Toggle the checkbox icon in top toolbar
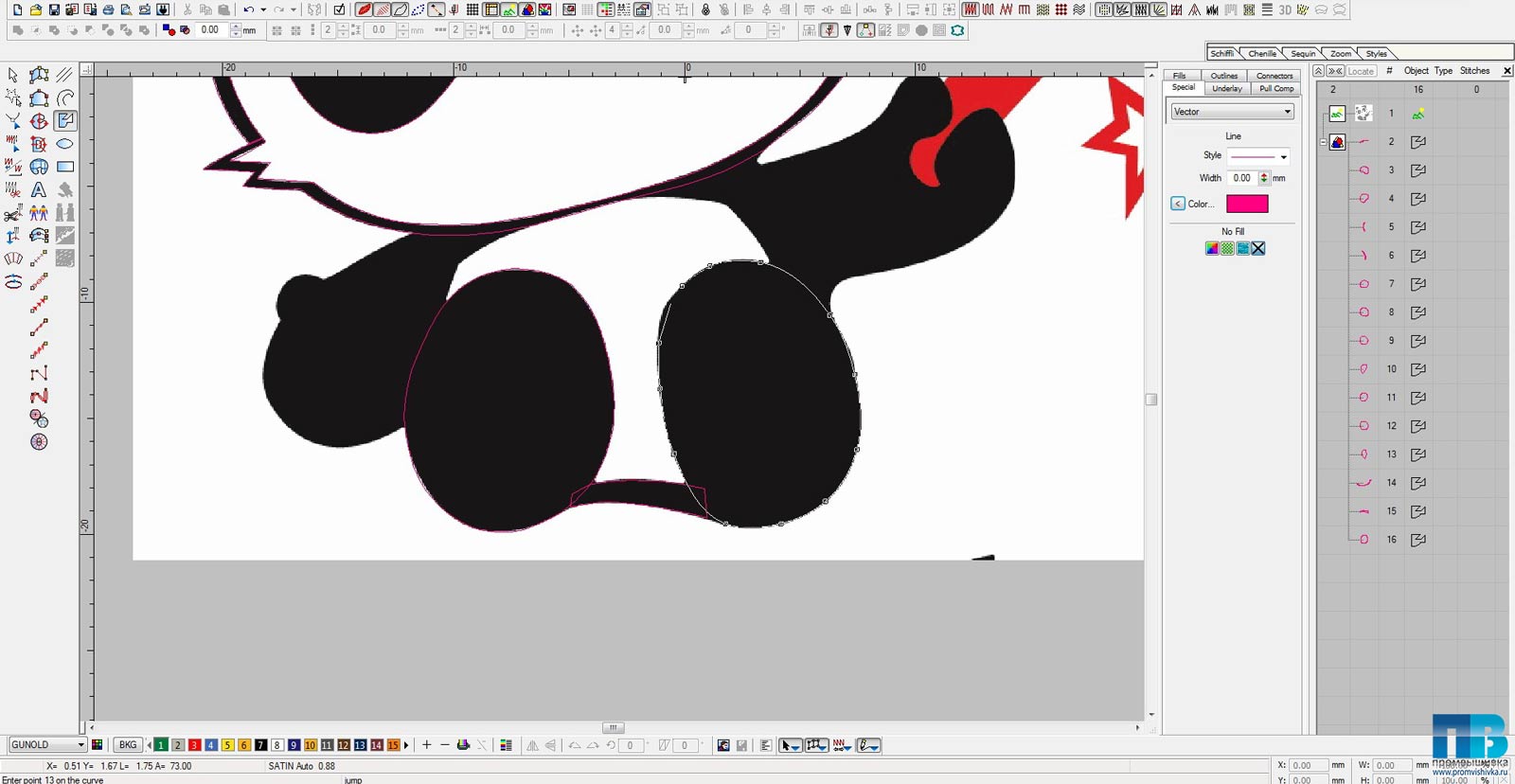Screen dimensions: 1515x784 tap(339, 9)
